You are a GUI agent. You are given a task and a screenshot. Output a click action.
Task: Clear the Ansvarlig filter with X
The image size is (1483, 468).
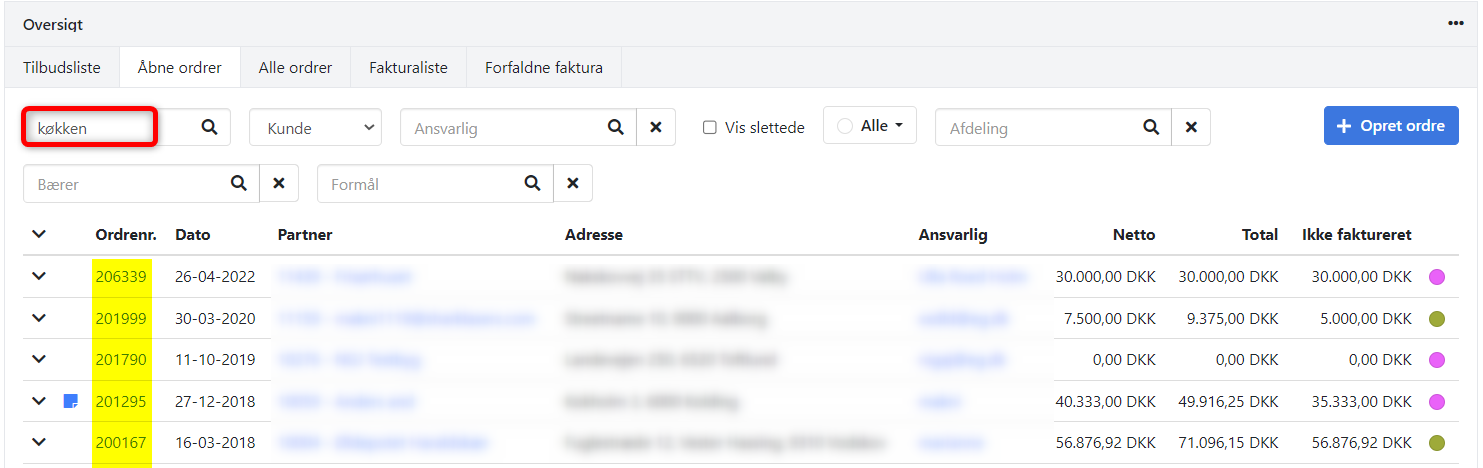pyautogui.click(x=656, y=128)
